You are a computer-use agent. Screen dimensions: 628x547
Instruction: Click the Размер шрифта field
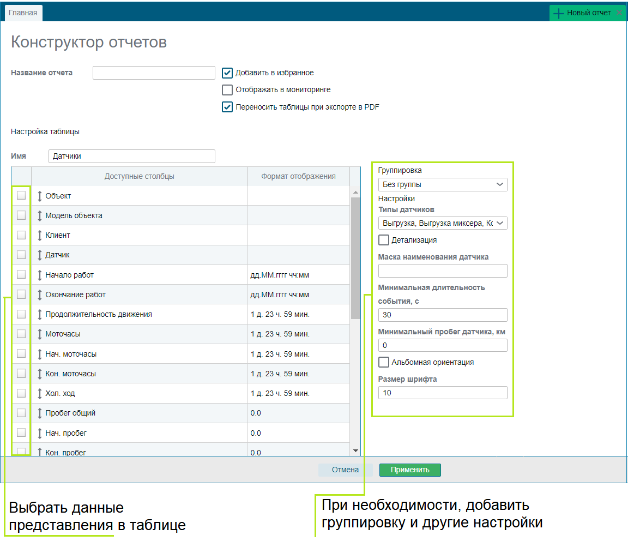(443, 392)
